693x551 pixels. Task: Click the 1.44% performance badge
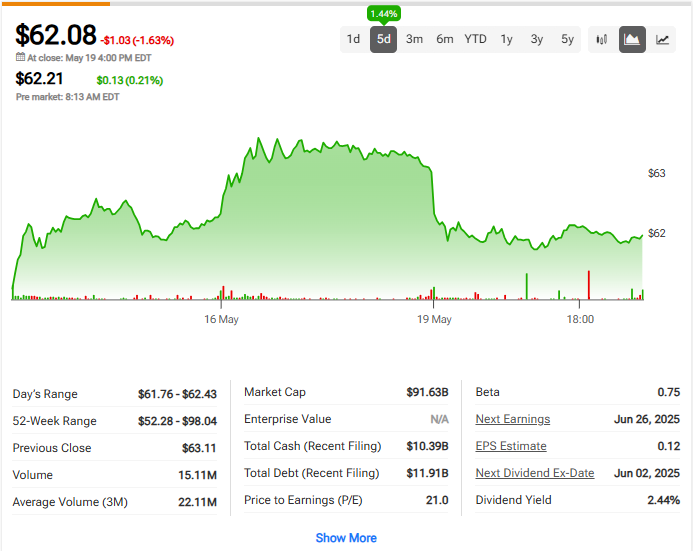384,14
